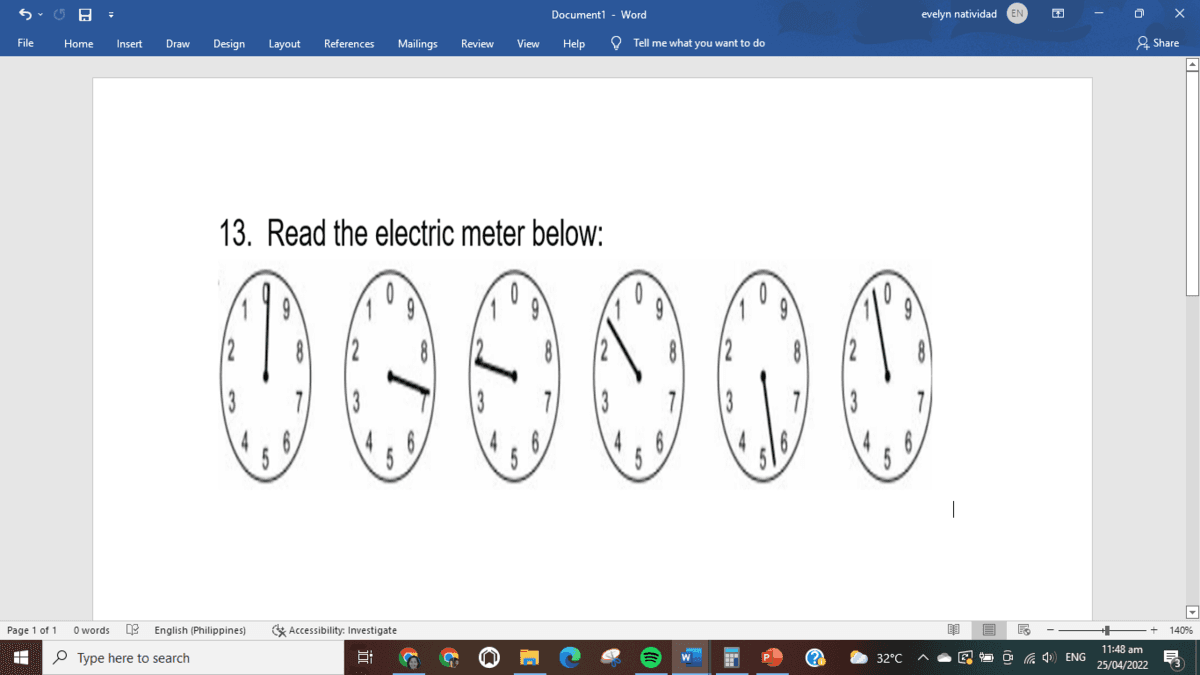
Task: Click the Share button
Action: pos(1158,43)
